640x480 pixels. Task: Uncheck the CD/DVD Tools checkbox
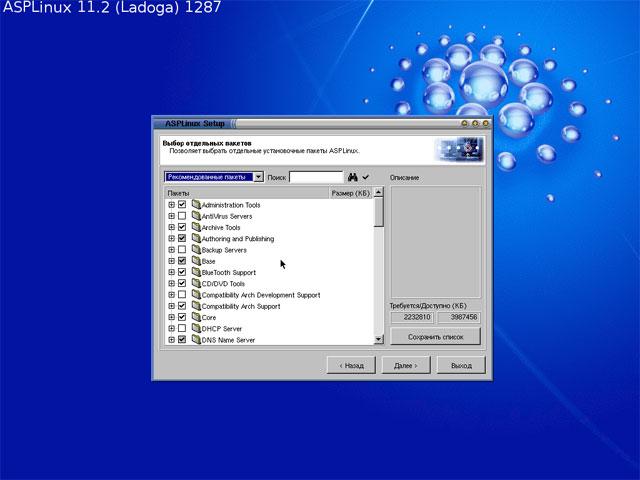(182, 283)
